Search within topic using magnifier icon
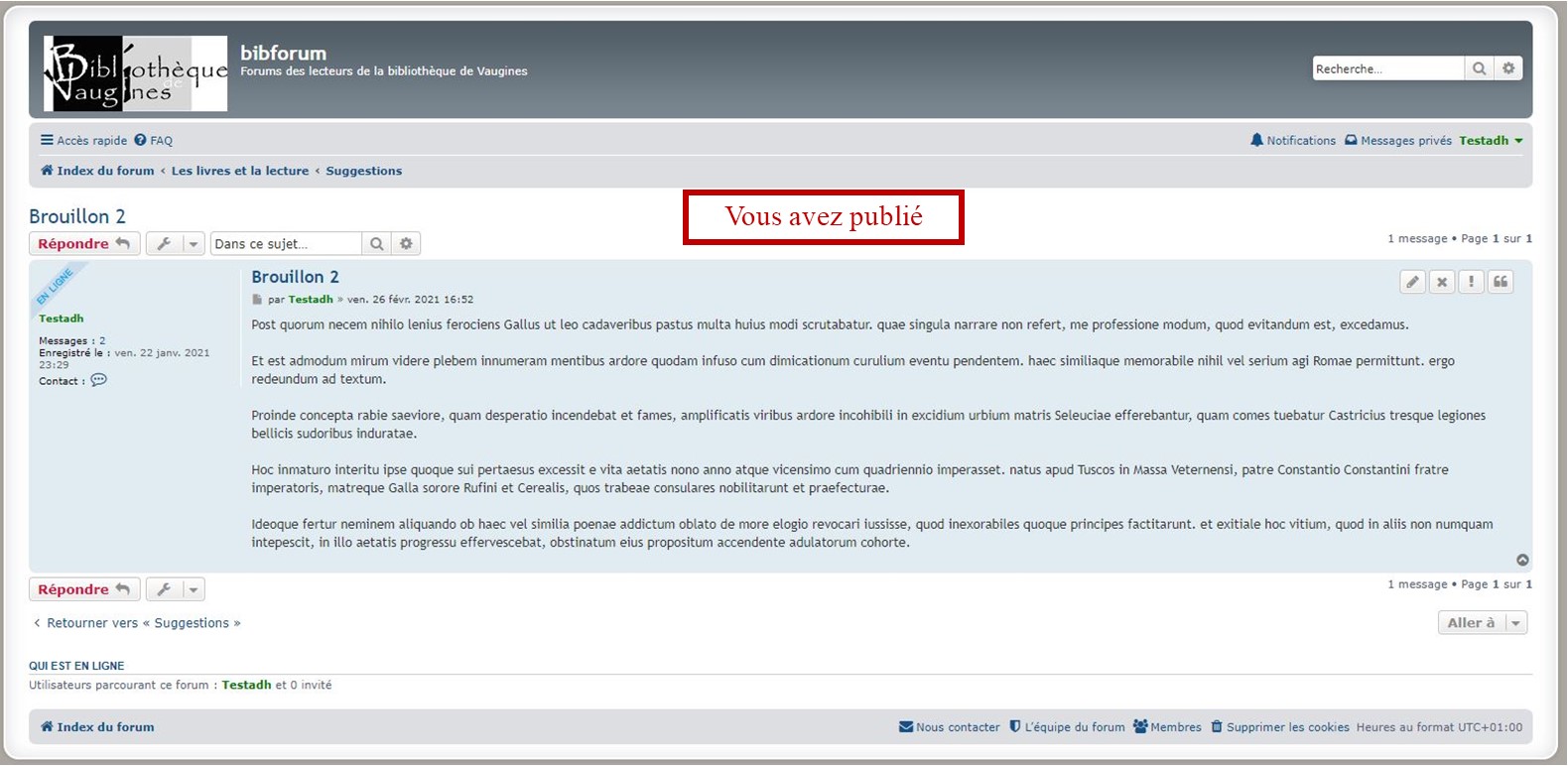This screenshot has width=1568, height=766. tap(376, 244)
